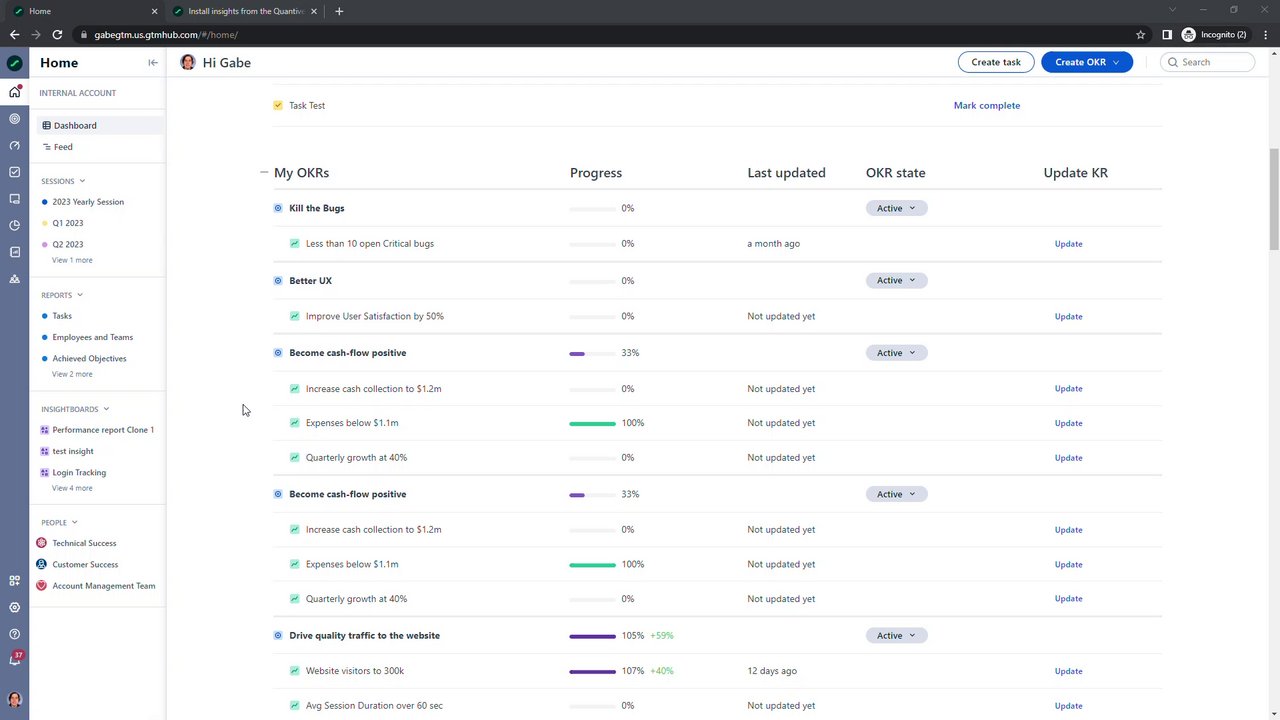Open the Kill the Bugs Active state dropdown
The image size is (1280, 720).
pyautogui.click(x=896, y=208)
